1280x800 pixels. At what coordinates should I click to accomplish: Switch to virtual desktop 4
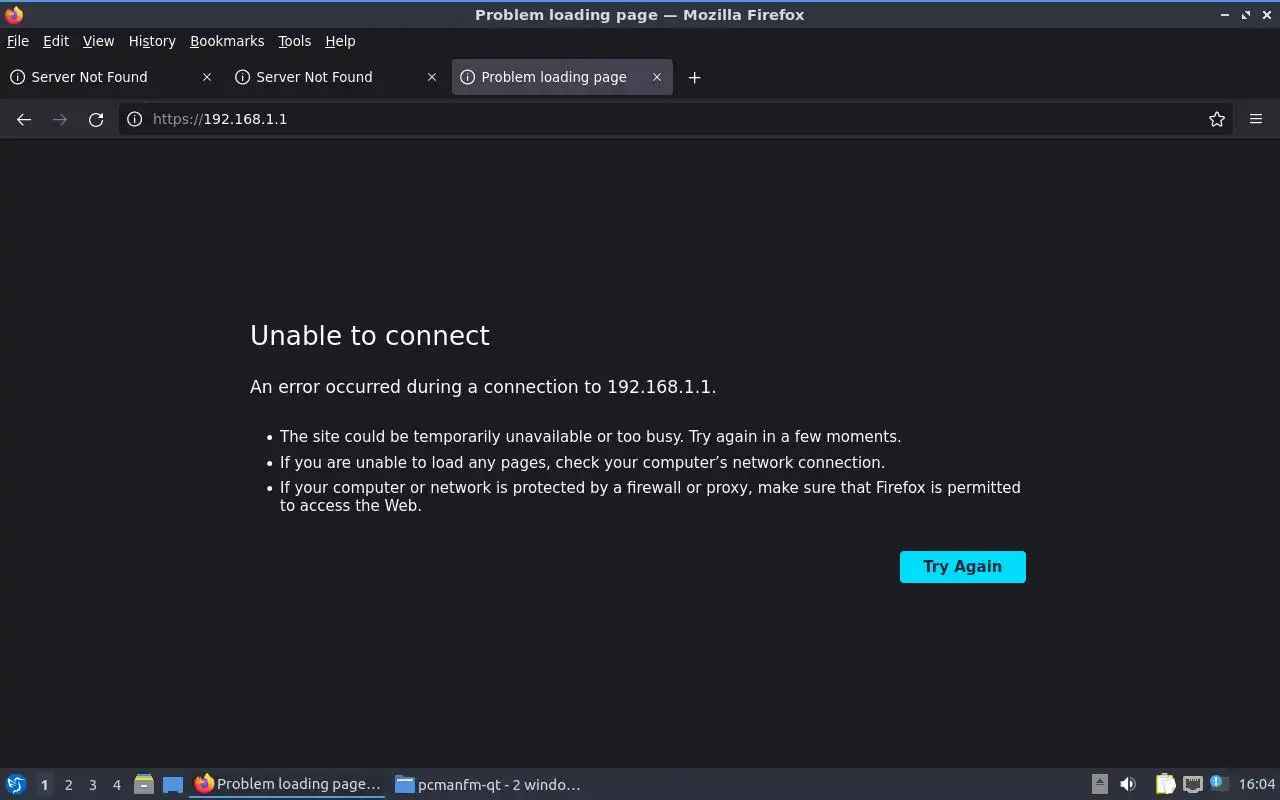[x=116, y=785]
